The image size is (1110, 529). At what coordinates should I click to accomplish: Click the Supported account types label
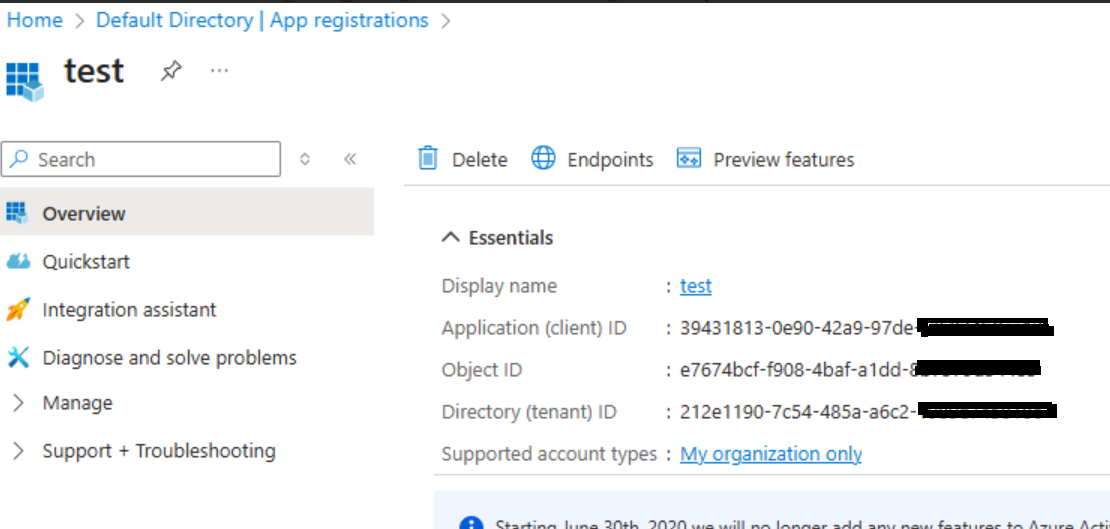[x=549, y=453]
